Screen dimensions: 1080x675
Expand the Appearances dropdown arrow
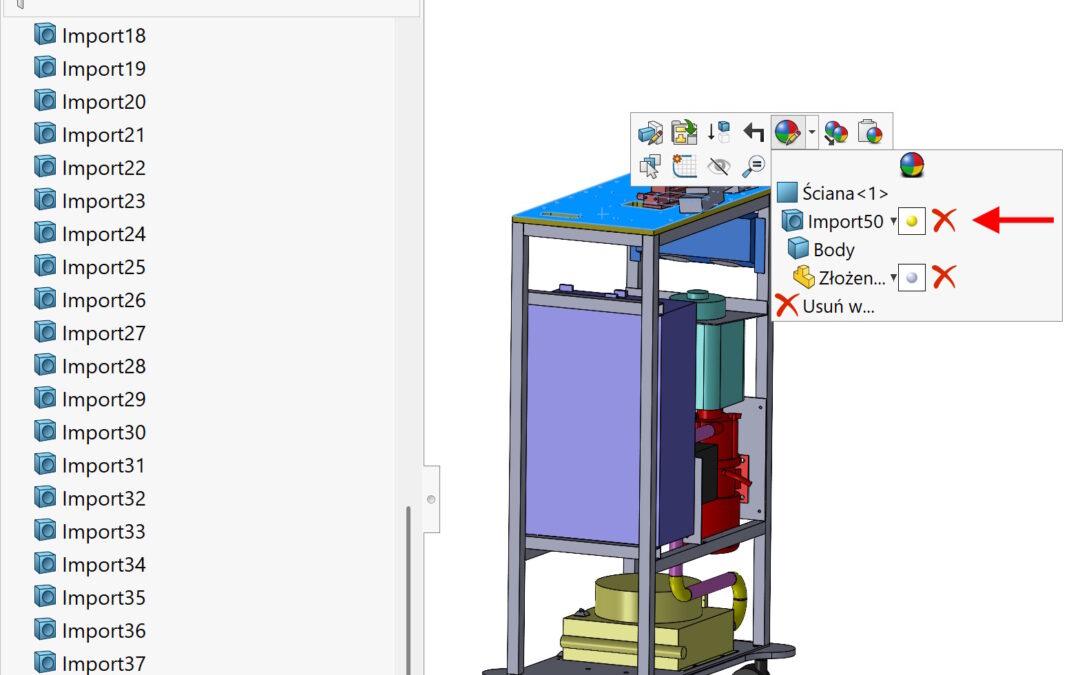[812, 132]
